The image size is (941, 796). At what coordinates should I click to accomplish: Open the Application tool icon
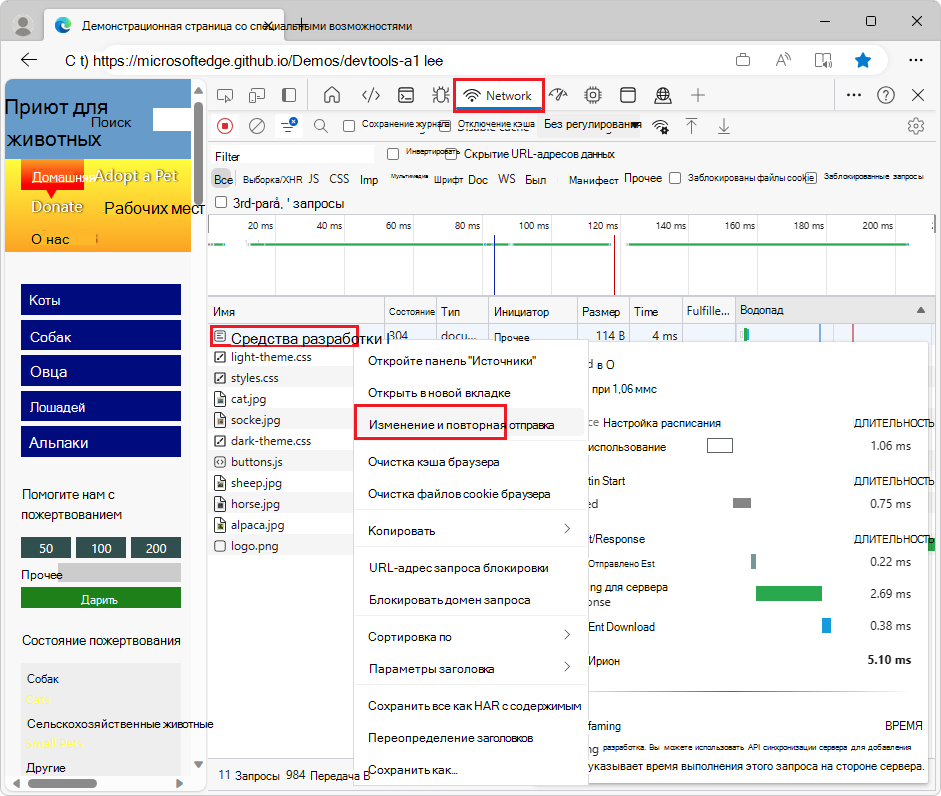coord(628,95)
